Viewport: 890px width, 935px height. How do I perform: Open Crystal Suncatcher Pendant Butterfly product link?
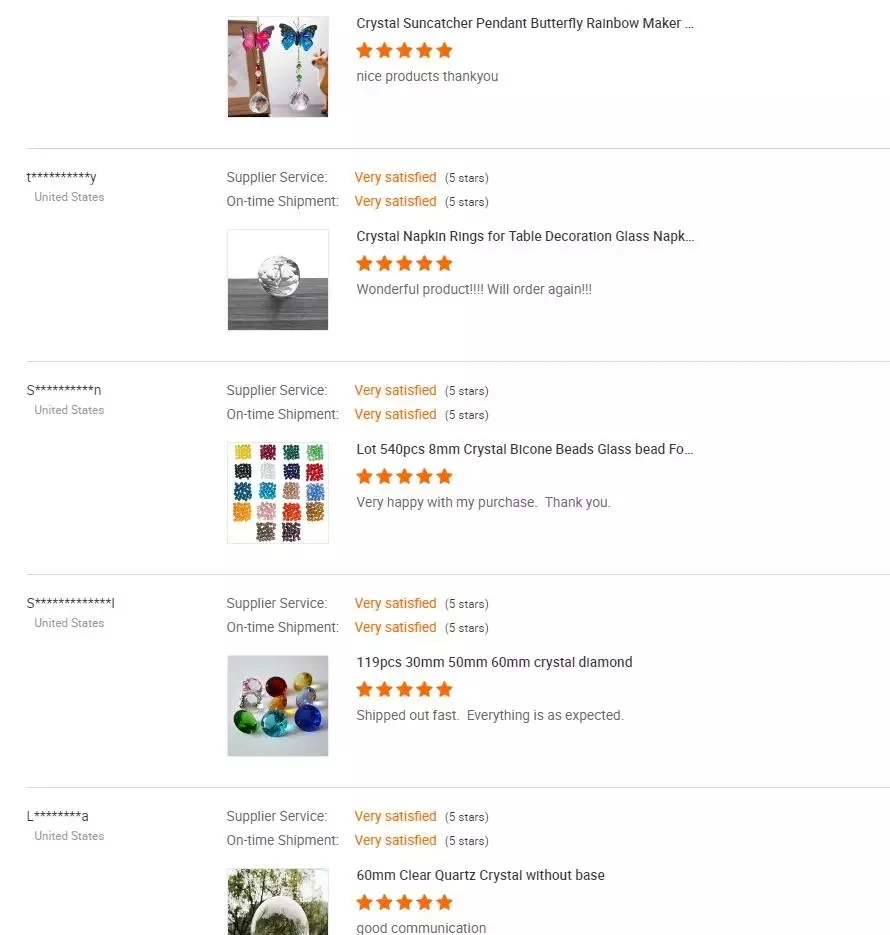point(525,23)
